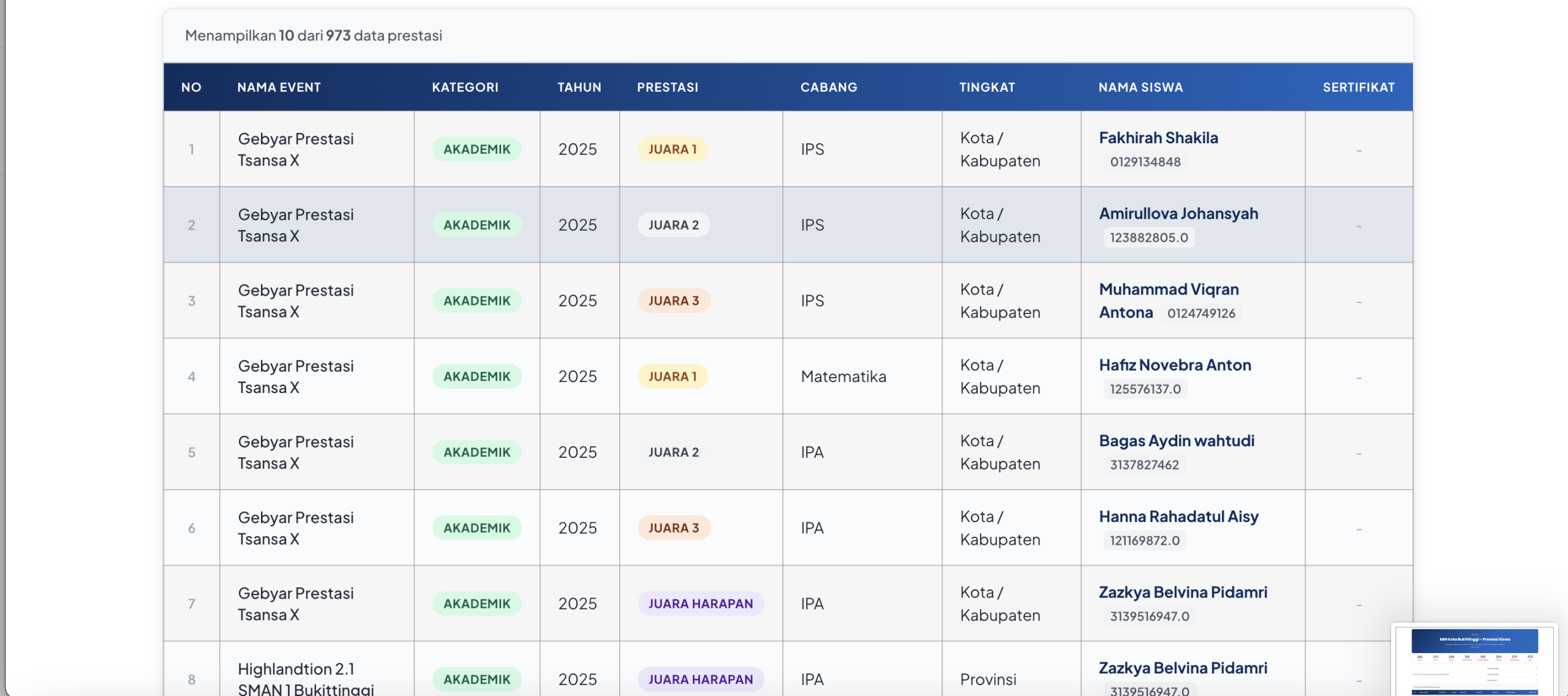Image resolution: width=1568 pixels, height=696 pixels.
Task: Open Zazkya Belvina Pidamri in row 7
Action: tap(1183, 593)
